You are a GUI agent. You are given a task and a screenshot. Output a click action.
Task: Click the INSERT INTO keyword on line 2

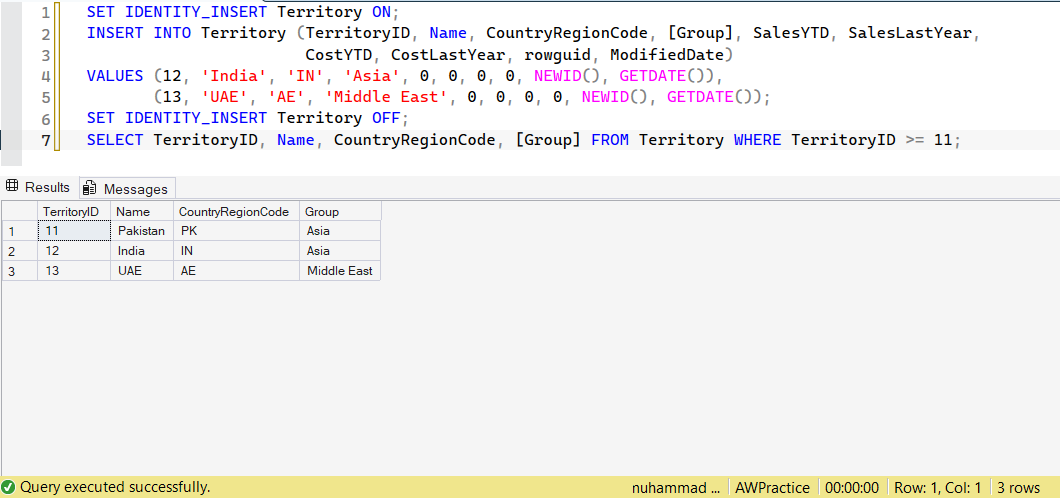(139, 33)
